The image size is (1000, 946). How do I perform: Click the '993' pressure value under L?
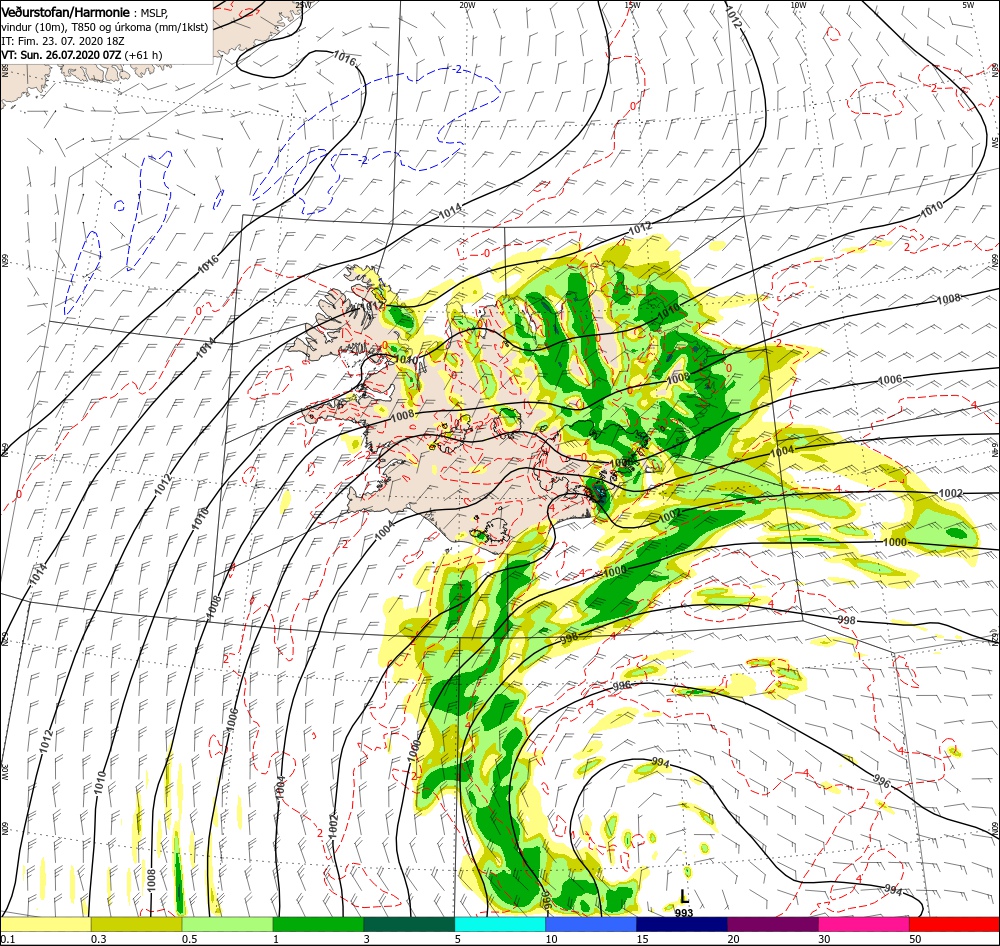point(684,913)
